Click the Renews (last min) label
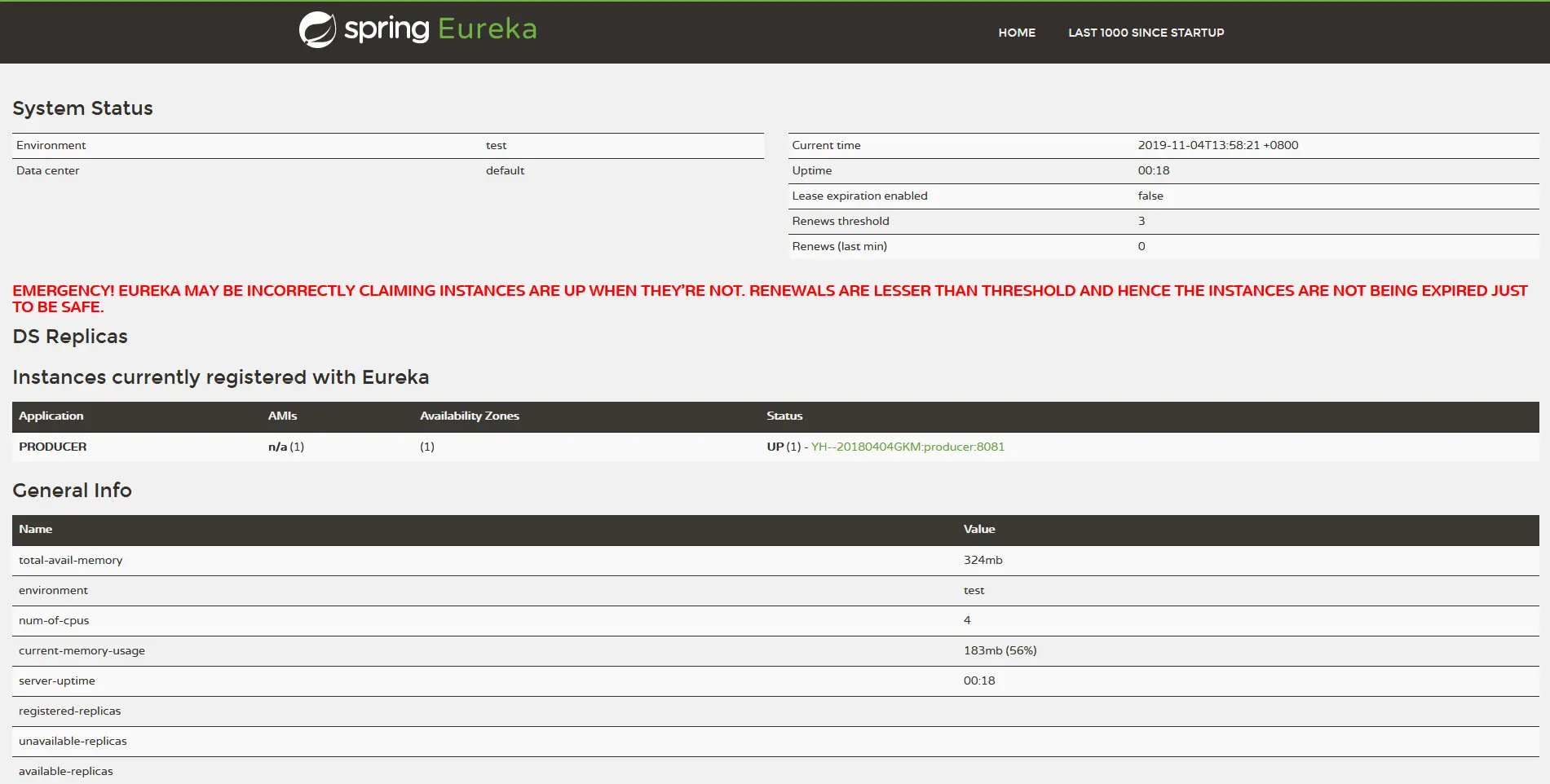Image resolution: width=1550 pixels, height=784 pixels. 840,246
